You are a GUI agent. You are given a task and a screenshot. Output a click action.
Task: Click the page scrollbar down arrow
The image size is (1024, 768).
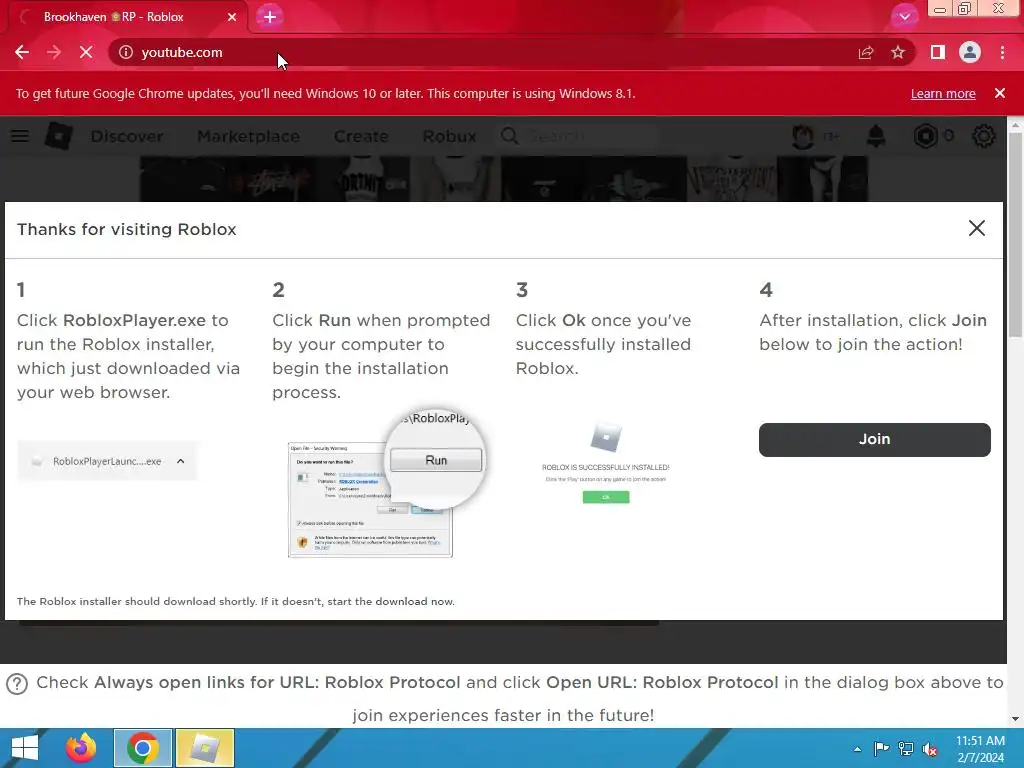(1016, 719)
